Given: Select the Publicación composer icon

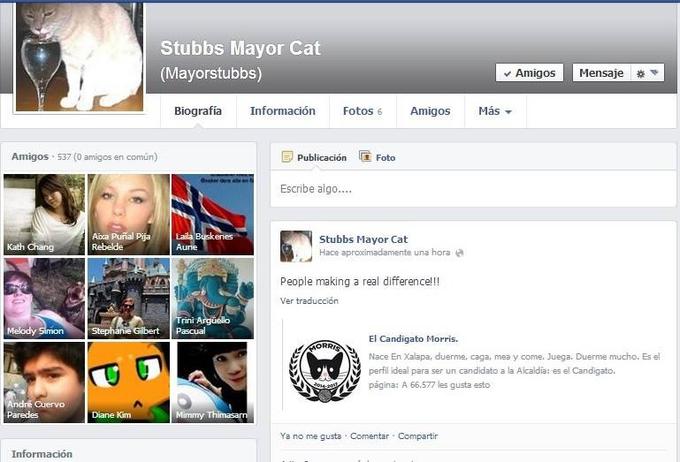Looking at the screenshot, I should click(x=287, y=157).
